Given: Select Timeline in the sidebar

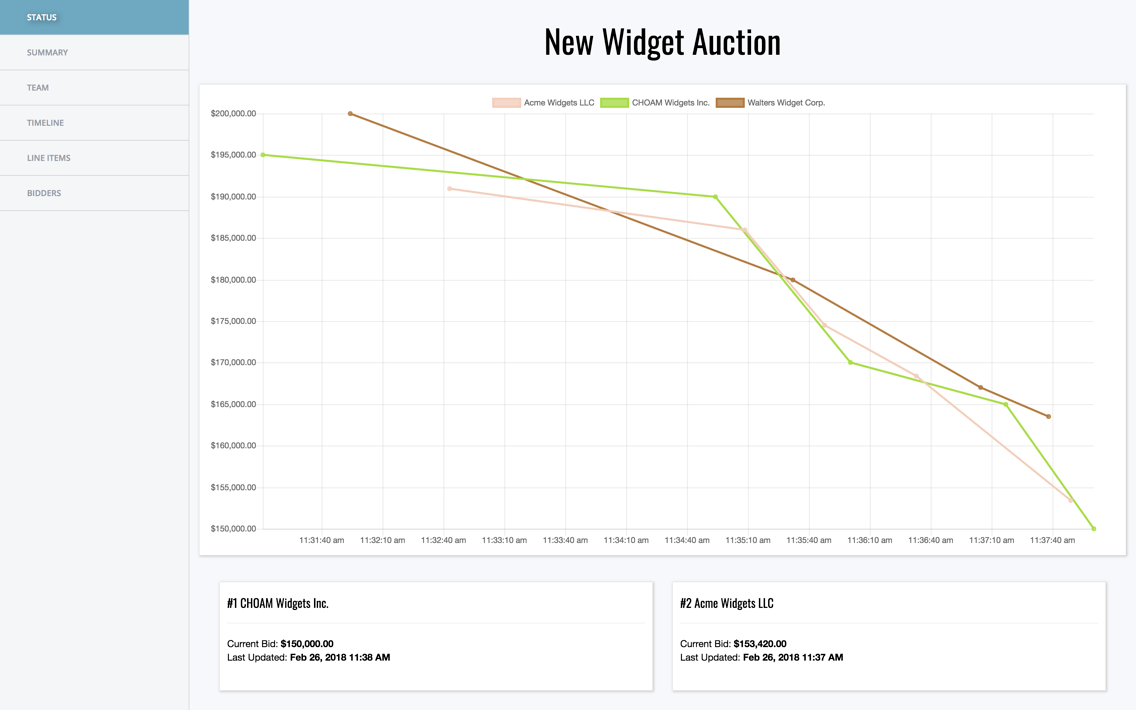Looking at the screenshot, I should pyautogui.click(x=94, y=123).
